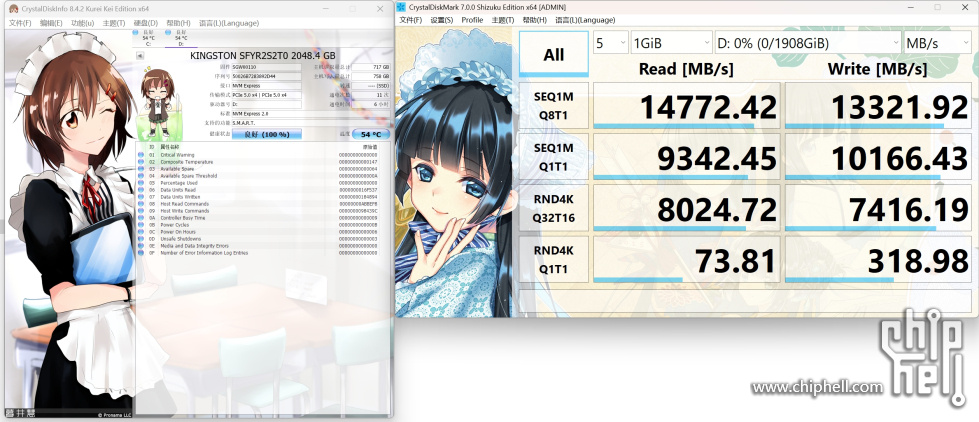Click the CrystalDiskMark title bar app icon
Viewport: 979px width, 422px height.
pyautogui.click(x=403, y=7)
